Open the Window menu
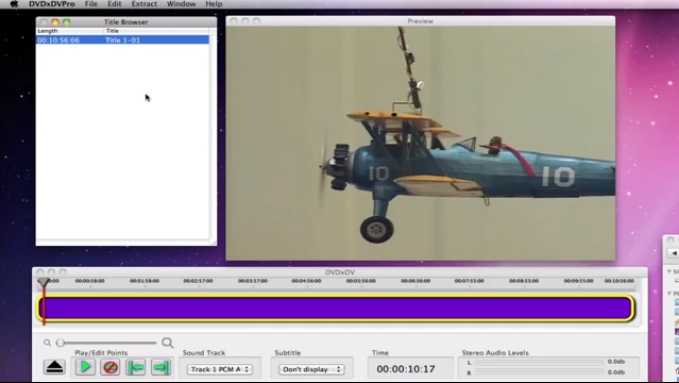This screenshot has height=383, width=679. [181, 4]
